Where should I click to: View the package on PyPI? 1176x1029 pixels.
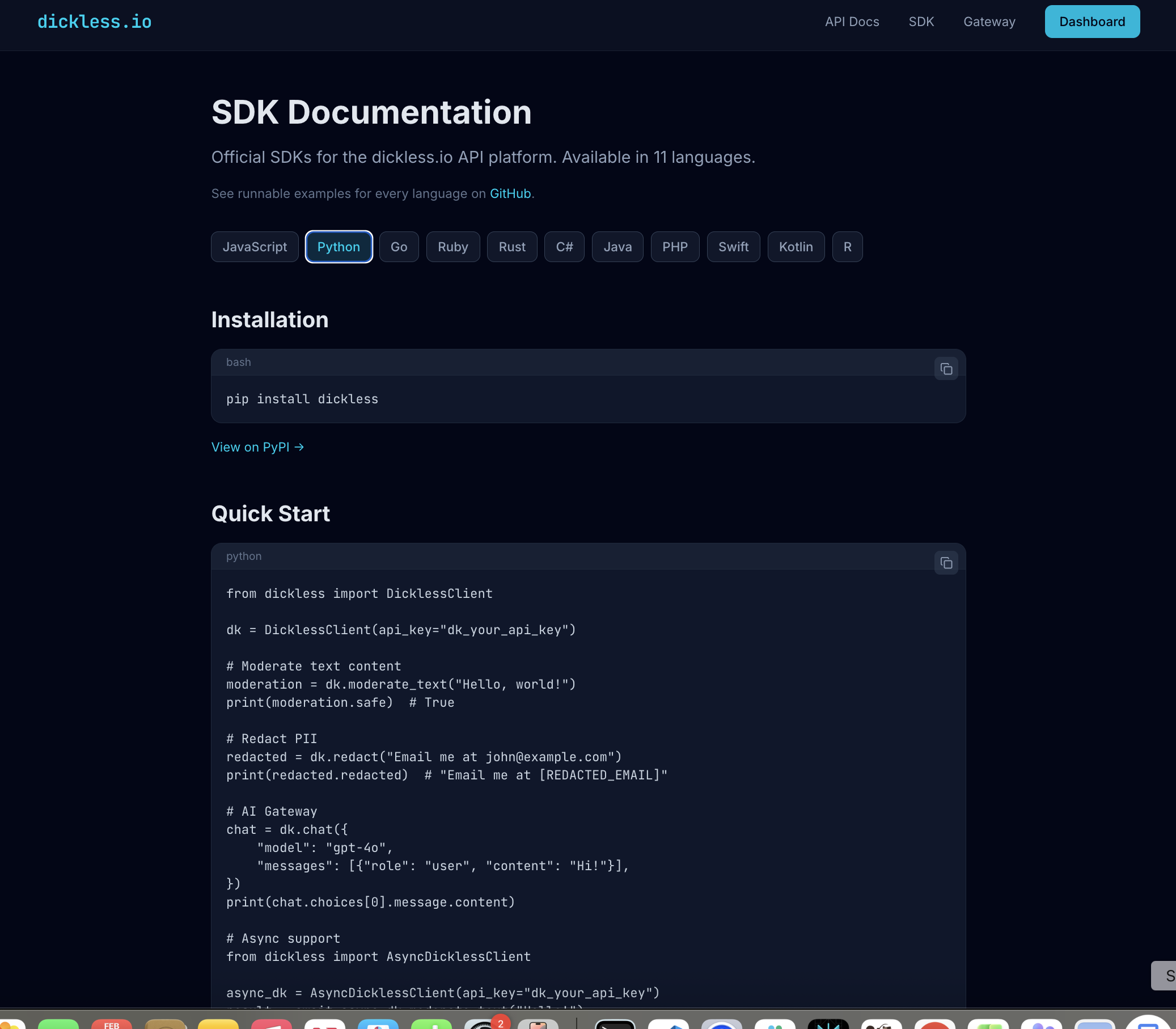point(256,447)
